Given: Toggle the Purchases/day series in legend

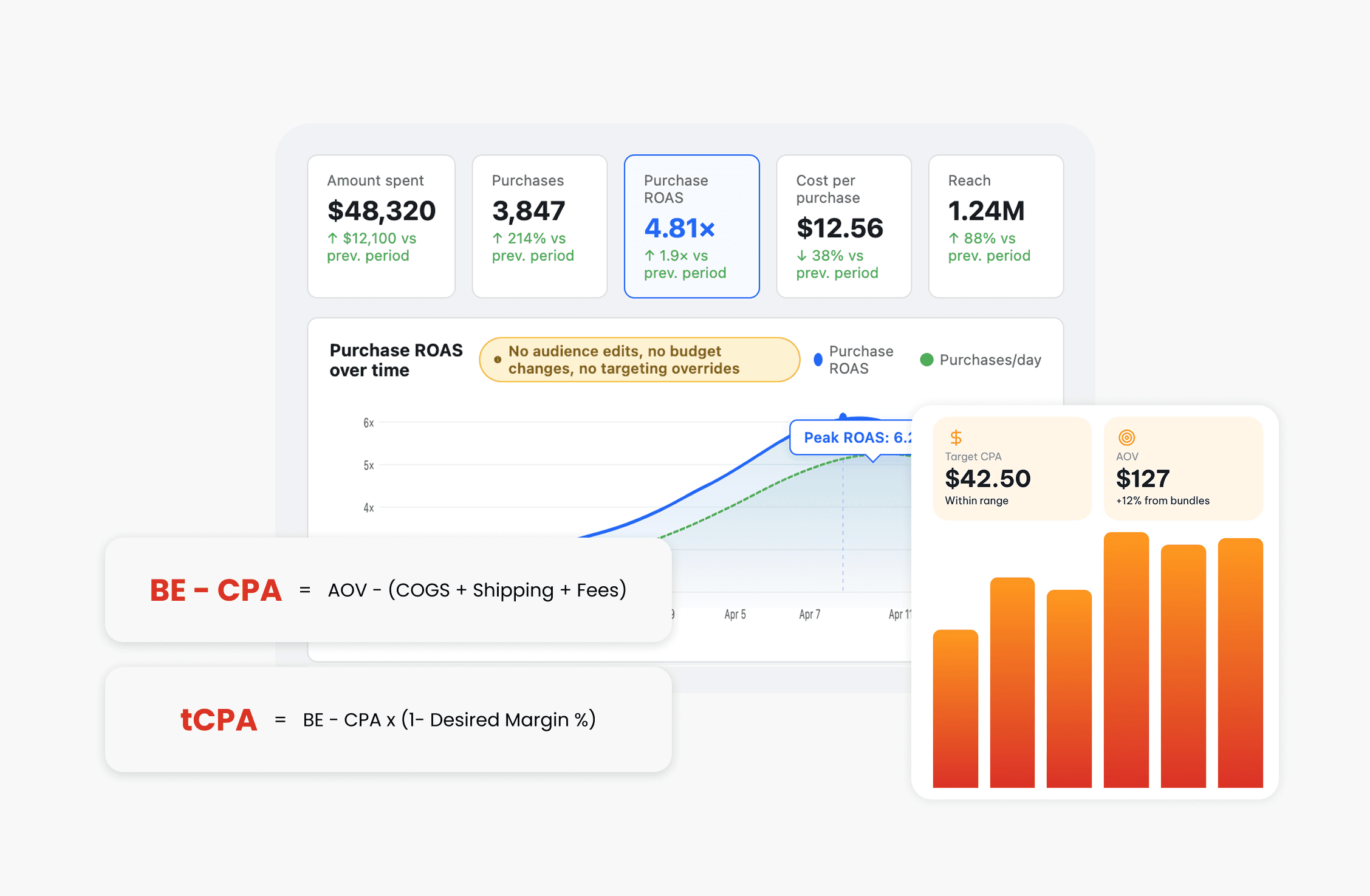Looking at the screenshot, I should click(990, 360).
